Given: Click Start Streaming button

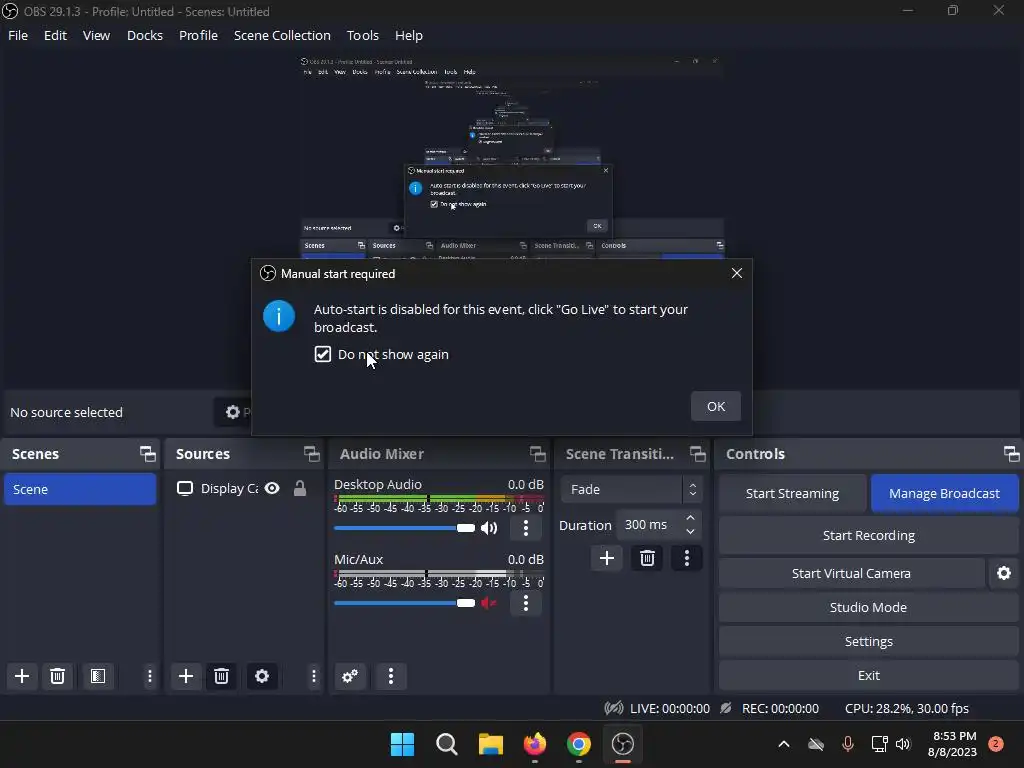Looking at the screenshot, I should (x=792, y=493).
